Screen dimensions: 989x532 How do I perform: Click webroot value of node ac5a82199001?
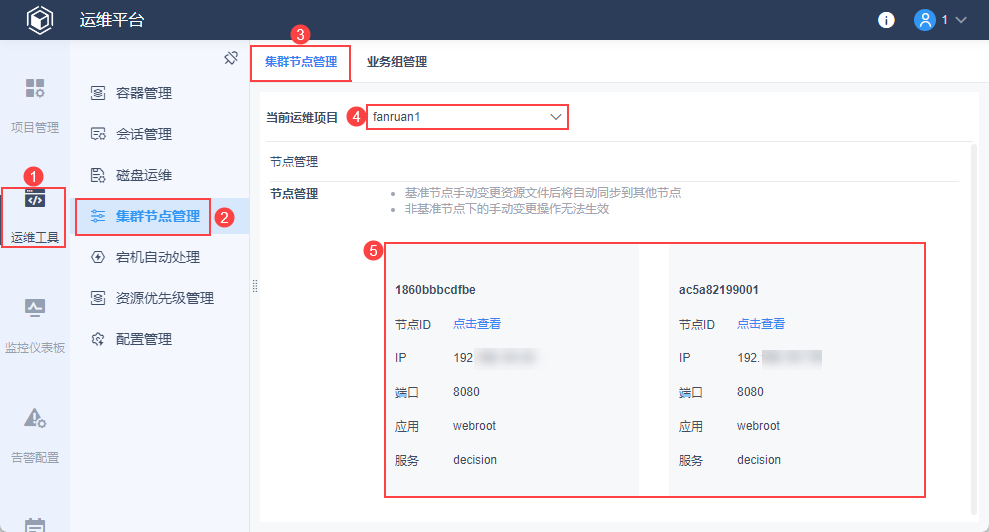point(758,426)
